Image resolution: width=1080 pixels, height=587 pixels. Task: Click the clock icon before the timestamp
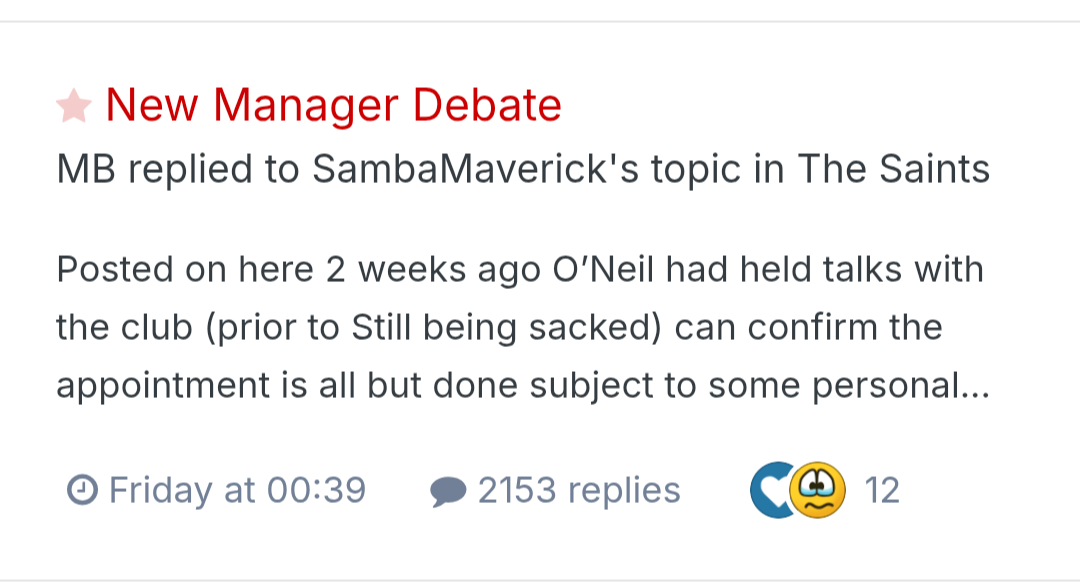pyautogui.click(x=81, y=491)
